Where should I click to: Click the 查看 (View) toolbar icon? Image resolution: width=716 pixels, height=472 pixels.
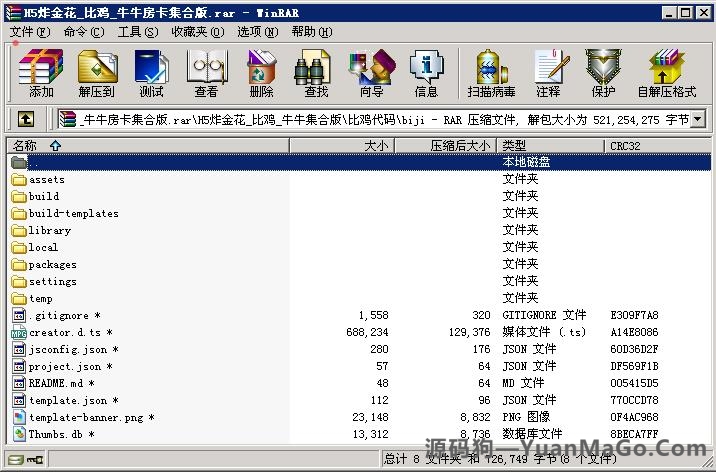coord(206,67)
